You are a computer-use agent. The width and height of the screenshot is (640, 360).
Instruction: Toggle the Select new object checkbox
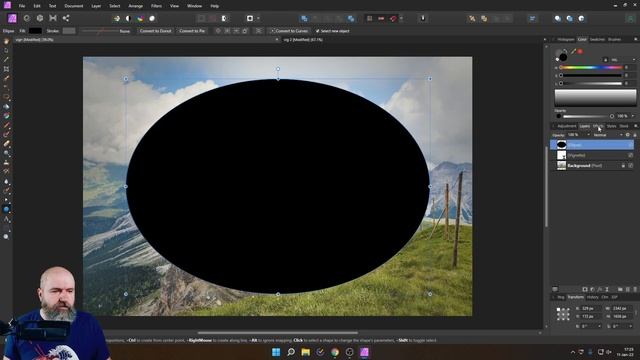(318, 31)
